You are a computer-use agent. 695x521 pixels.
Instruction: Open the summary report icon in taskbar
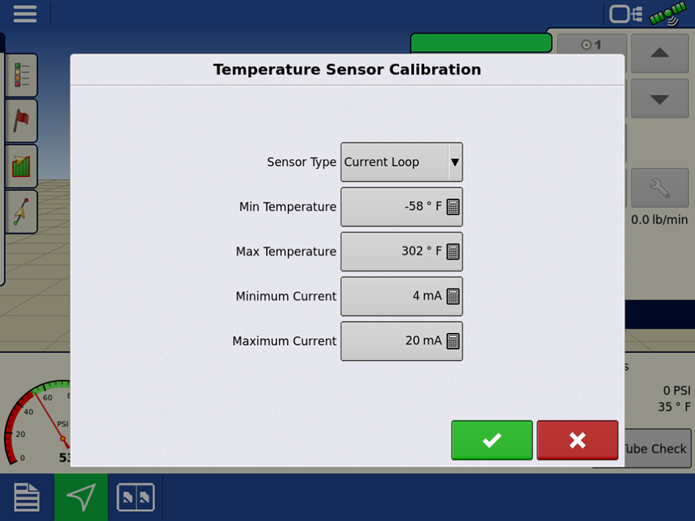[26, 497]
